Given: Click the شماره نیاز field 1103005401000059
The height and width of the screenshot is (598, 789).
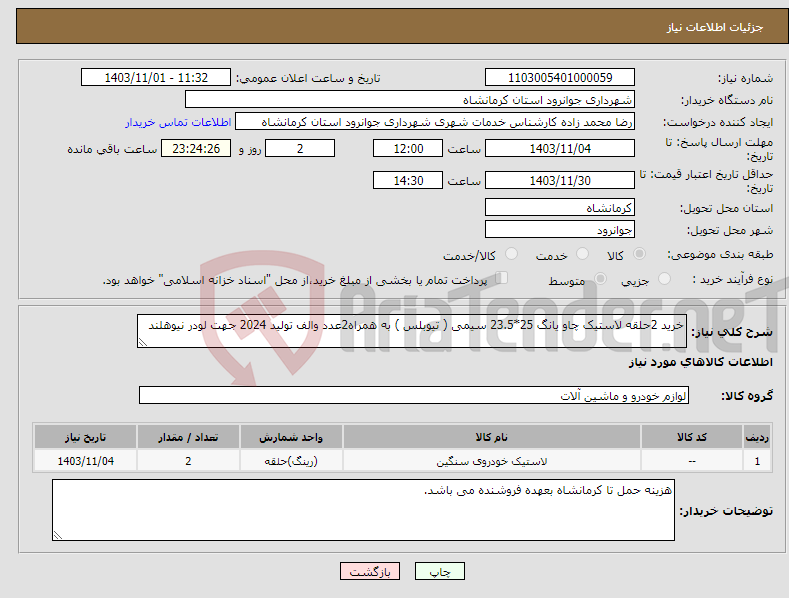Looking at the screenshot, I should 560,78.
